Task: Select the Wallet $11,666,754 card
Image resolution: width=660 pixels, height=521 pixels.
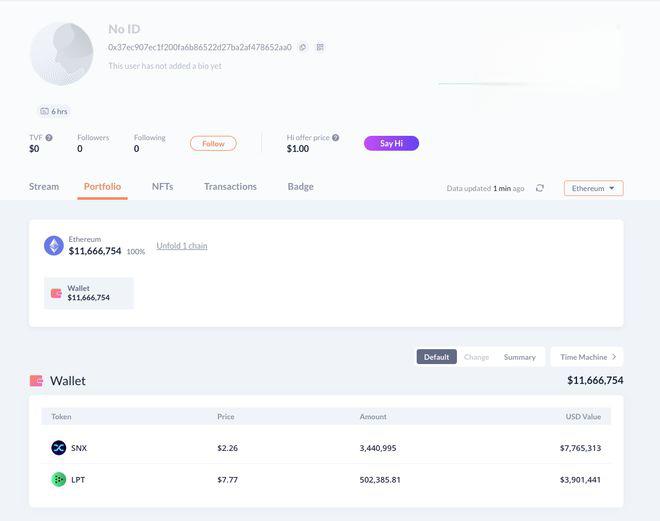Action: click(89, 293)
